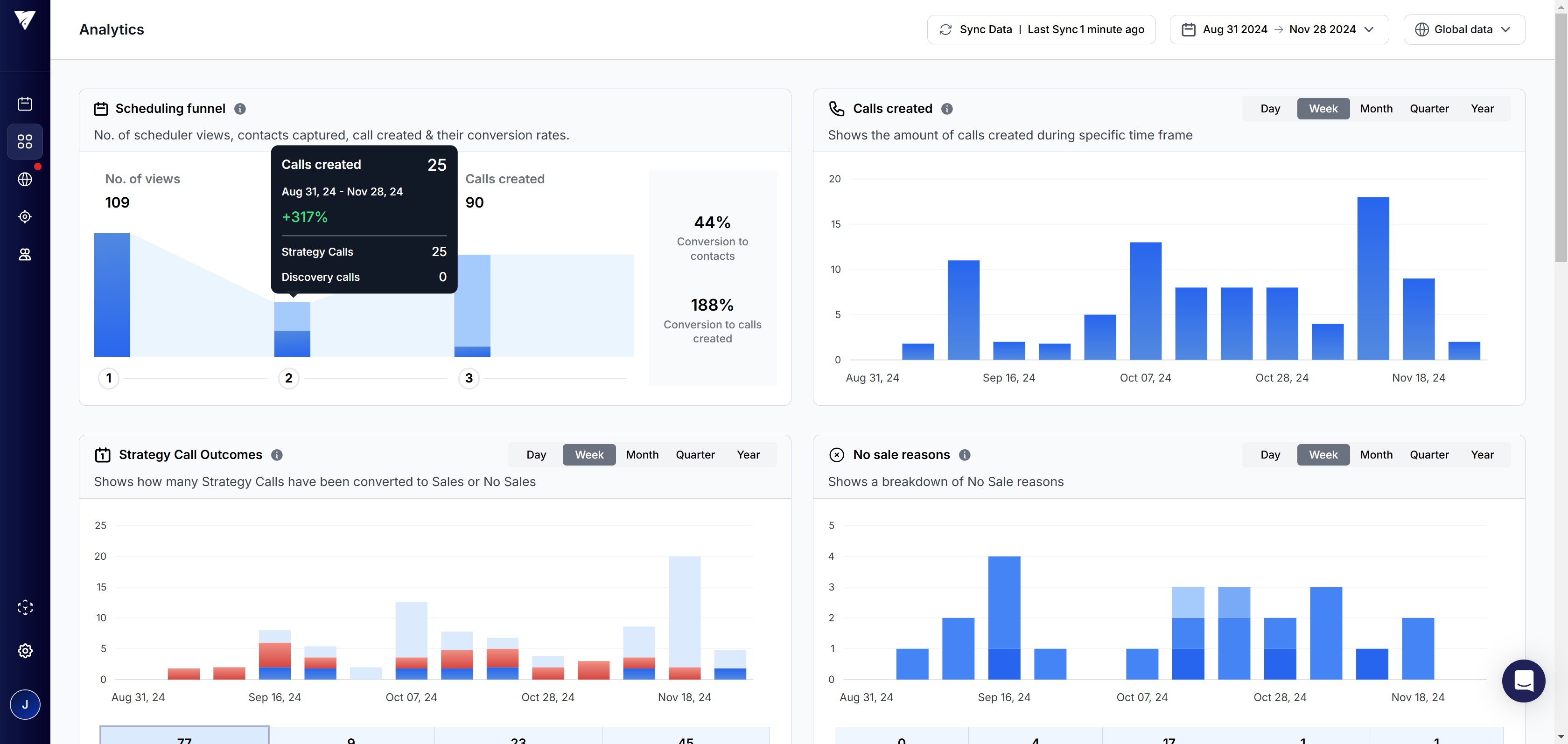Open the target icon in sidebar
The height and width of the screenshot is (744, 1568).
[x=25, y=216]
